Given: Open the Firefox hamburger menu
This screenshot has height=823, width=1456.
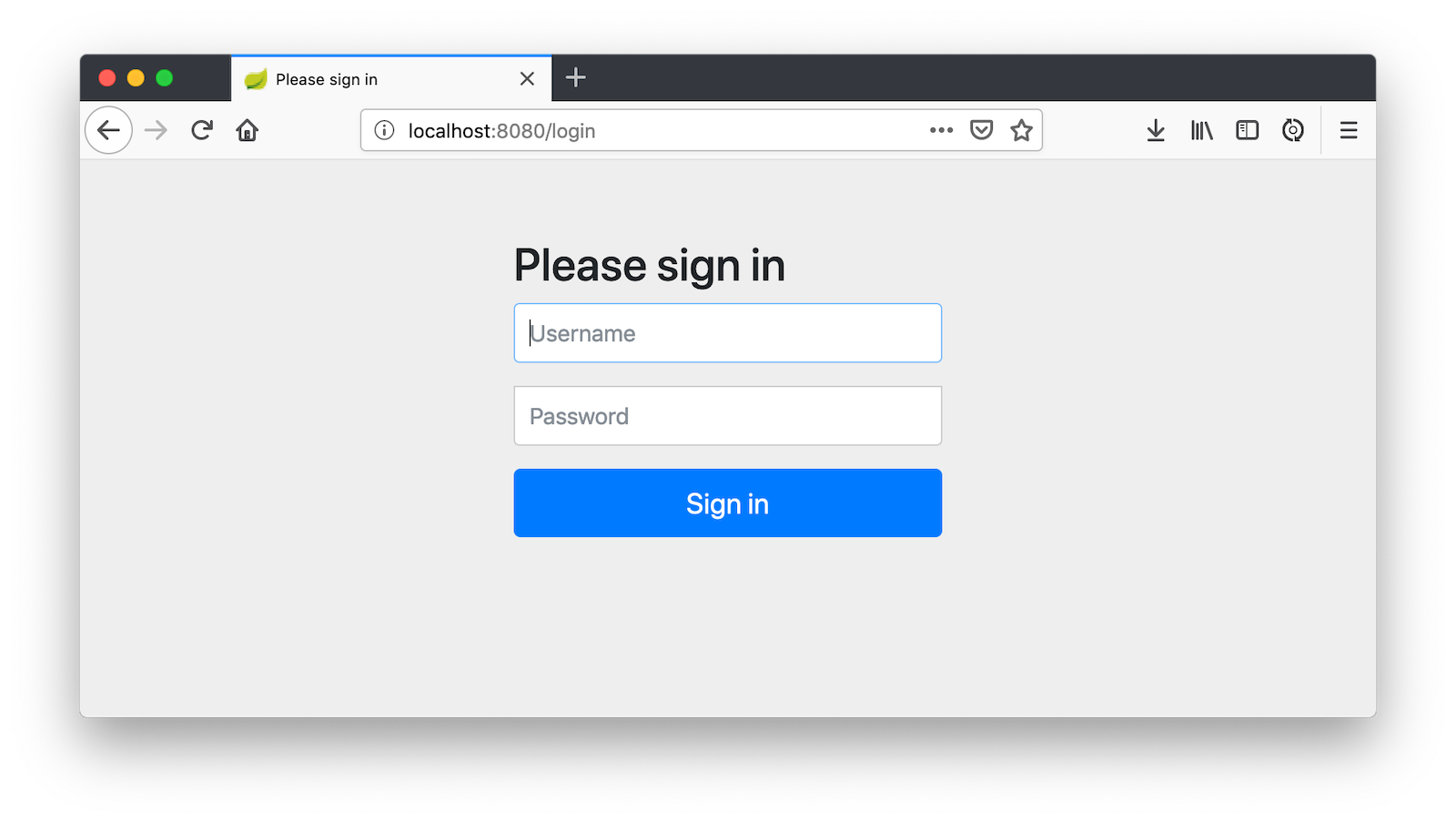Looking at the screenshot, I should (x=1348, y=130).
